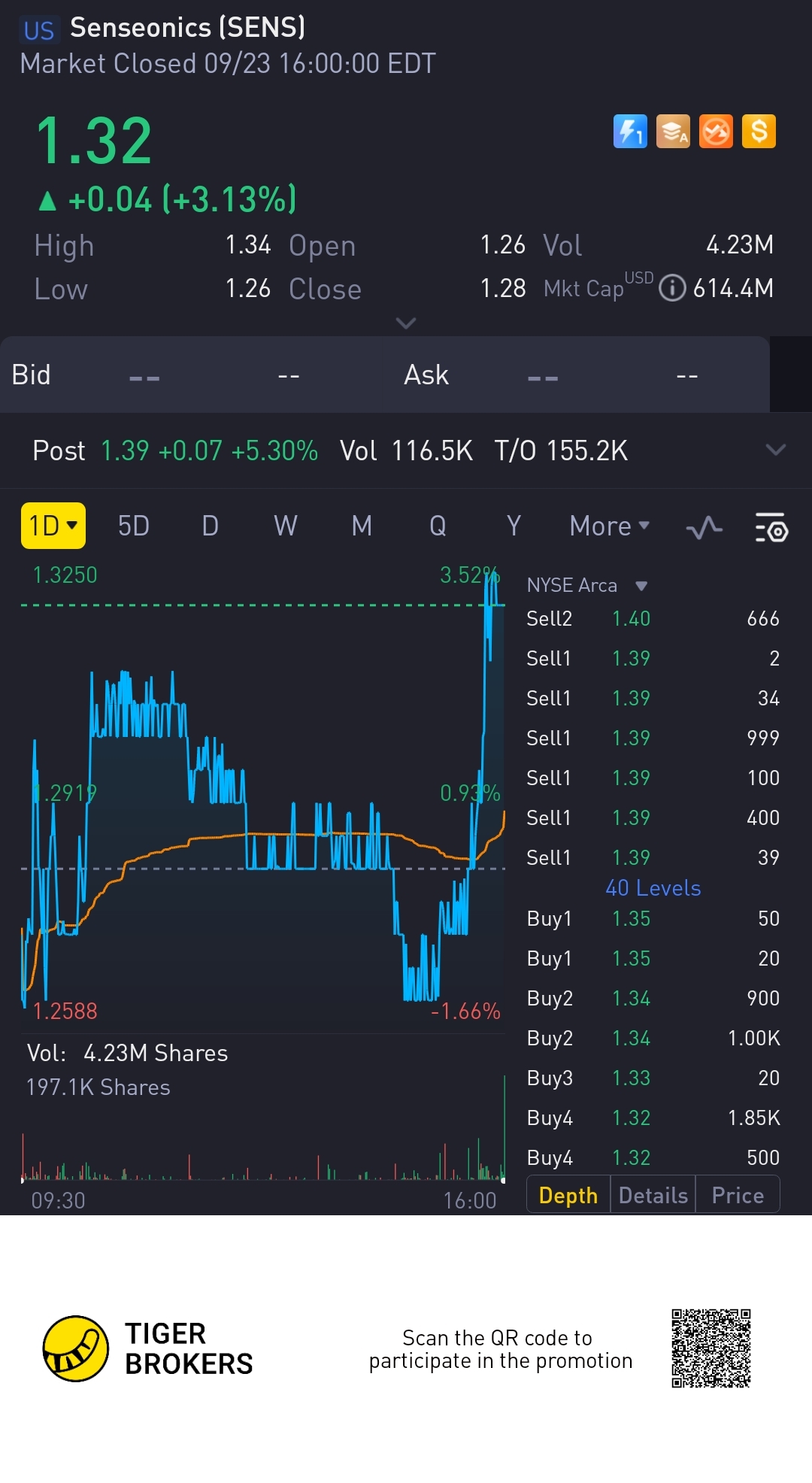Tap the Ask label in quote bar
Viewport: 812px width, 1483px height.
[x=426, y=375]
